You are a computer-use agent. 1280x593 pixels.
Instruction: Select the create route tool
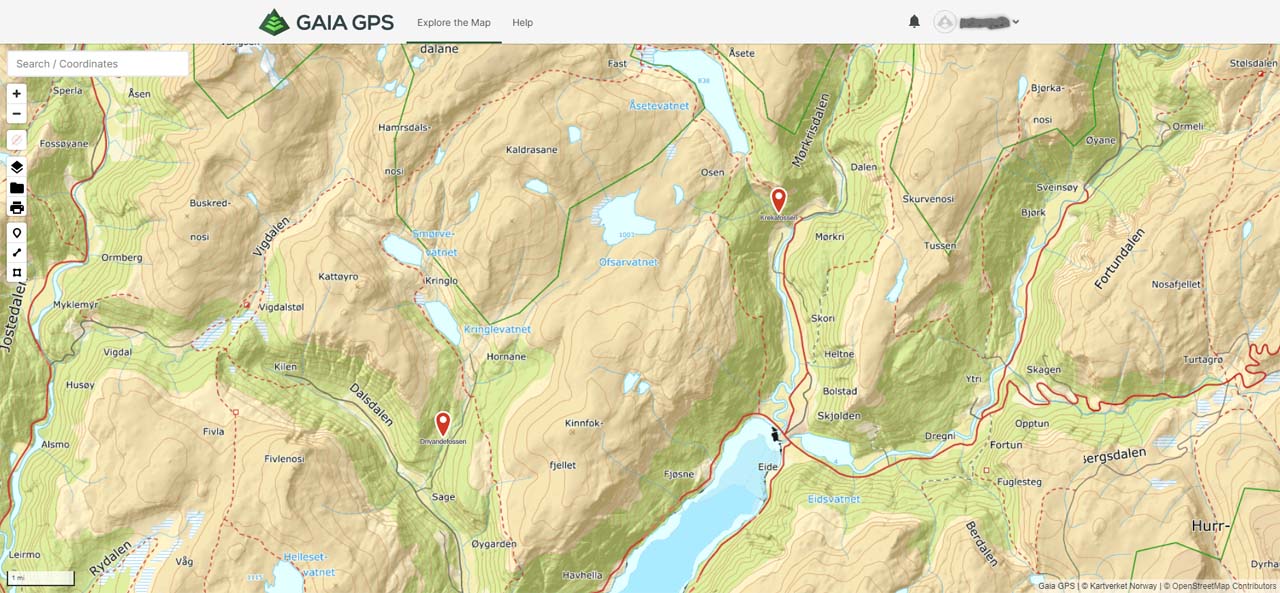17,253
